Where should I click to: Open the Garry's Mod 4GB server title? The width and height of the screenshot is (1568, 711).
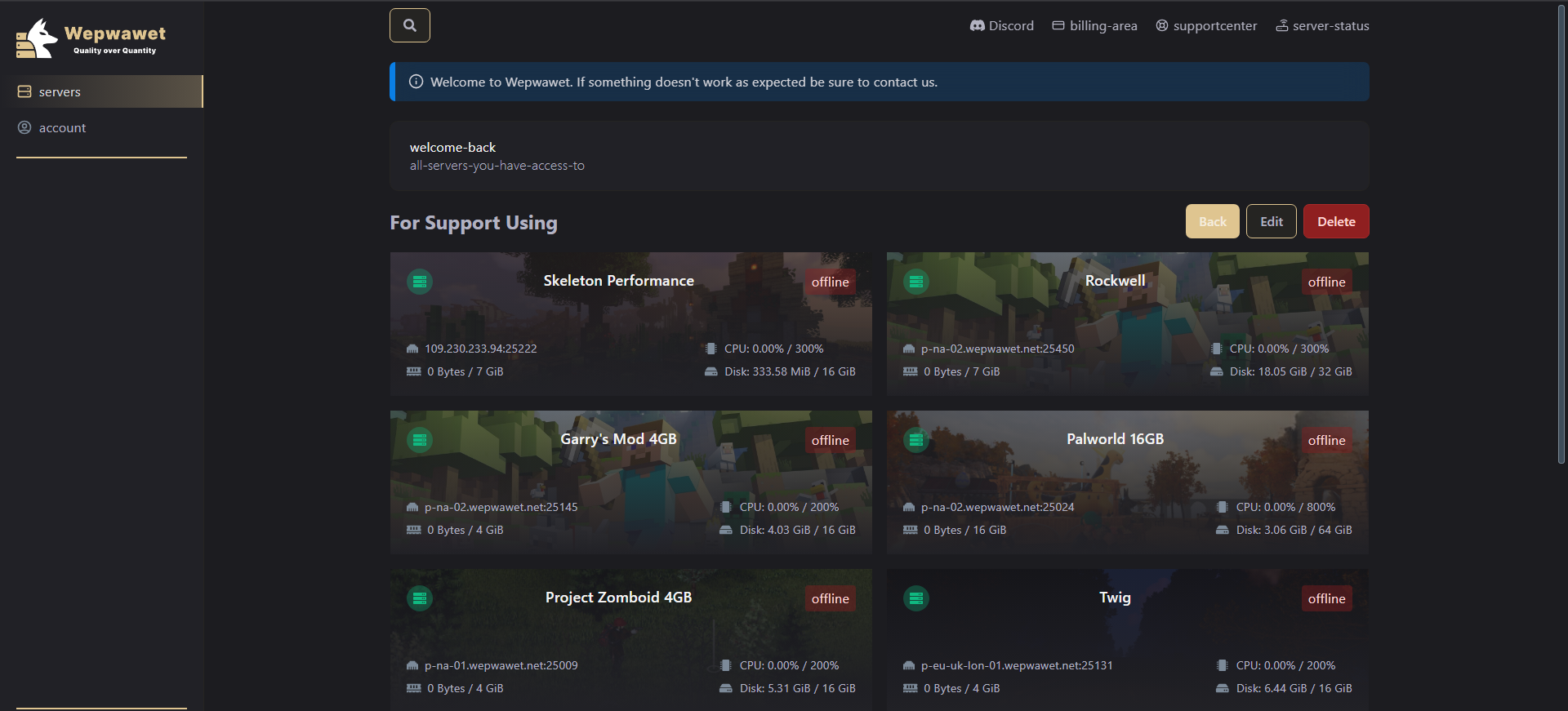(619, 438)
